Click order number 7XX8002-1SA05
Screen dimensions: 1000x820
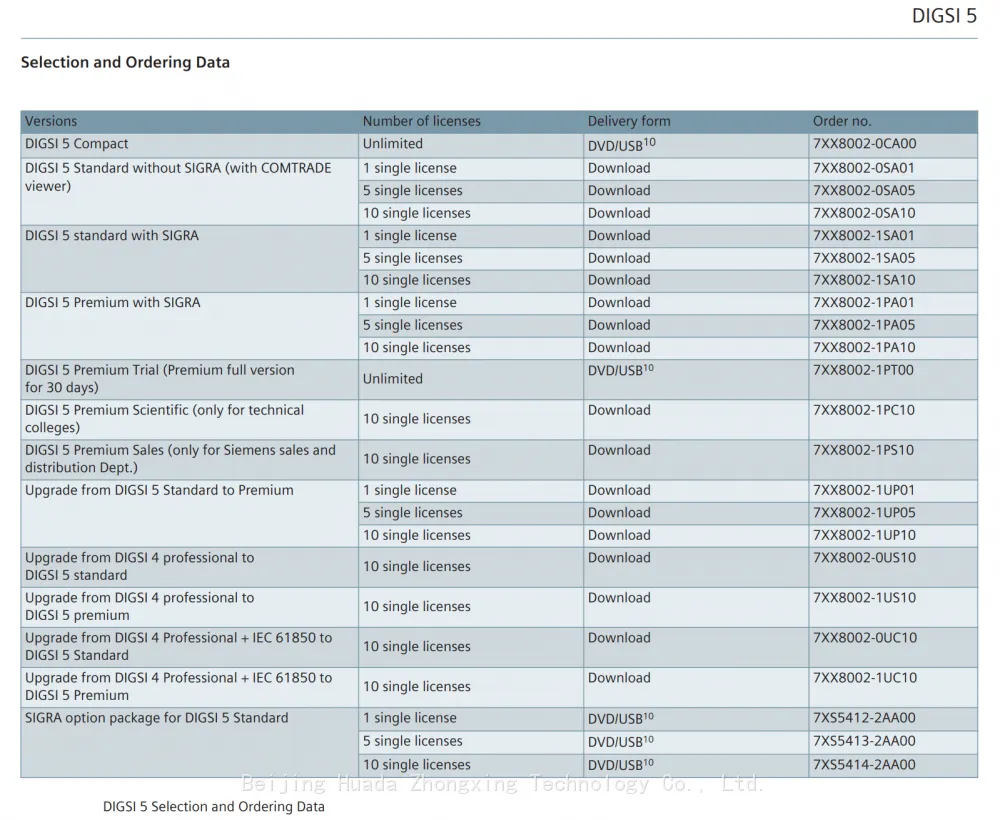tap(864, 258)
